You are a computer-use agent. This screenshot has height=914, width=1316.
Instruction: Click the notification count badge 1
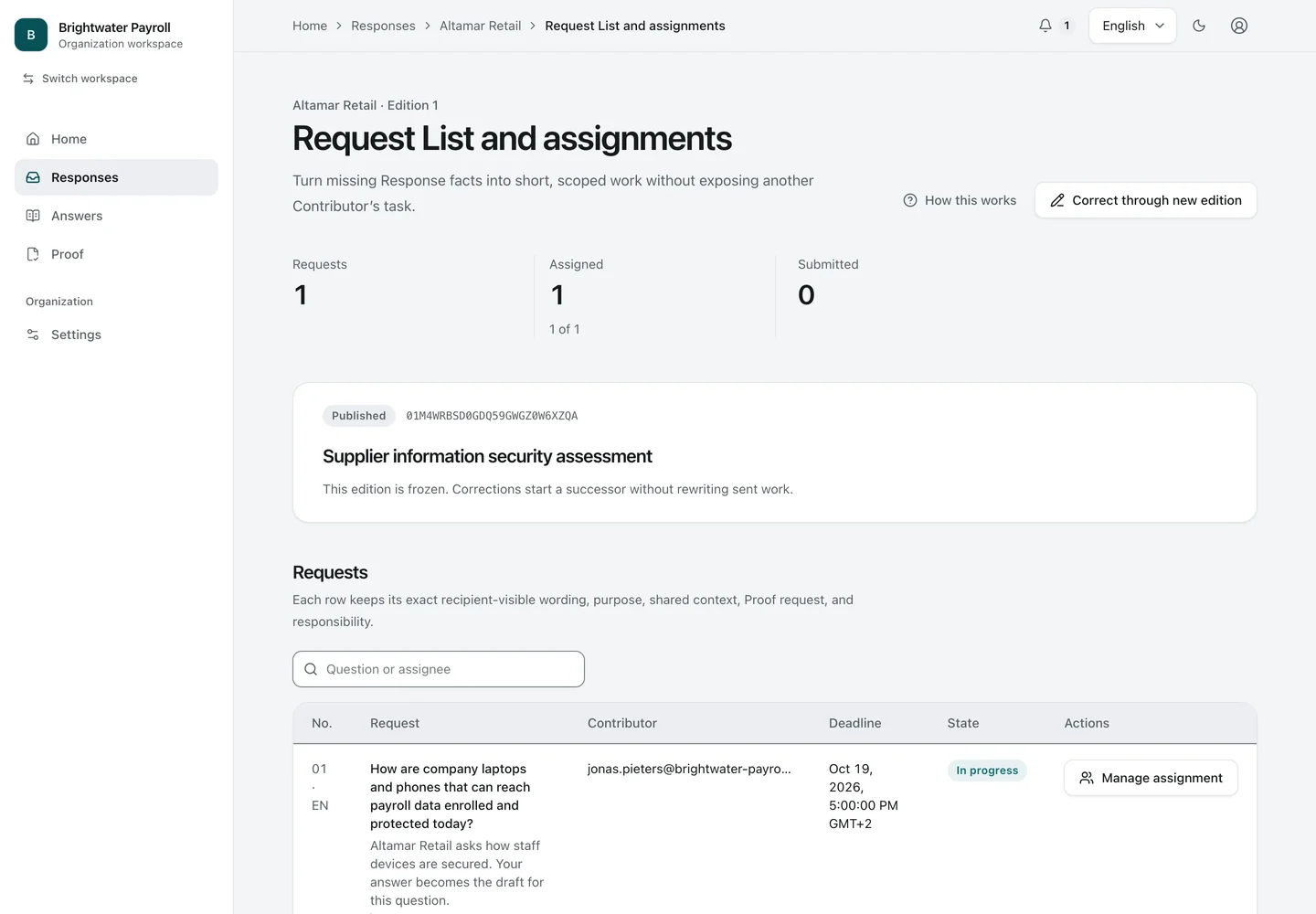coord(1067,26)
